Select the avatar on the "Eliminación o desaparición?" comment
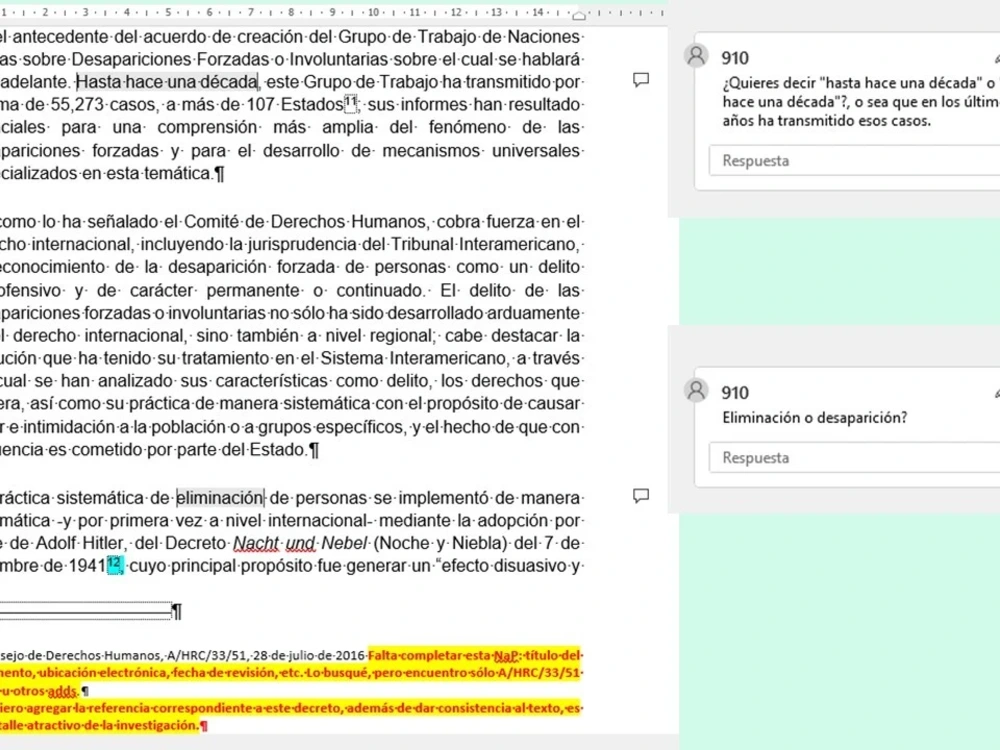1000x750 pixels. tap(695, 390)
